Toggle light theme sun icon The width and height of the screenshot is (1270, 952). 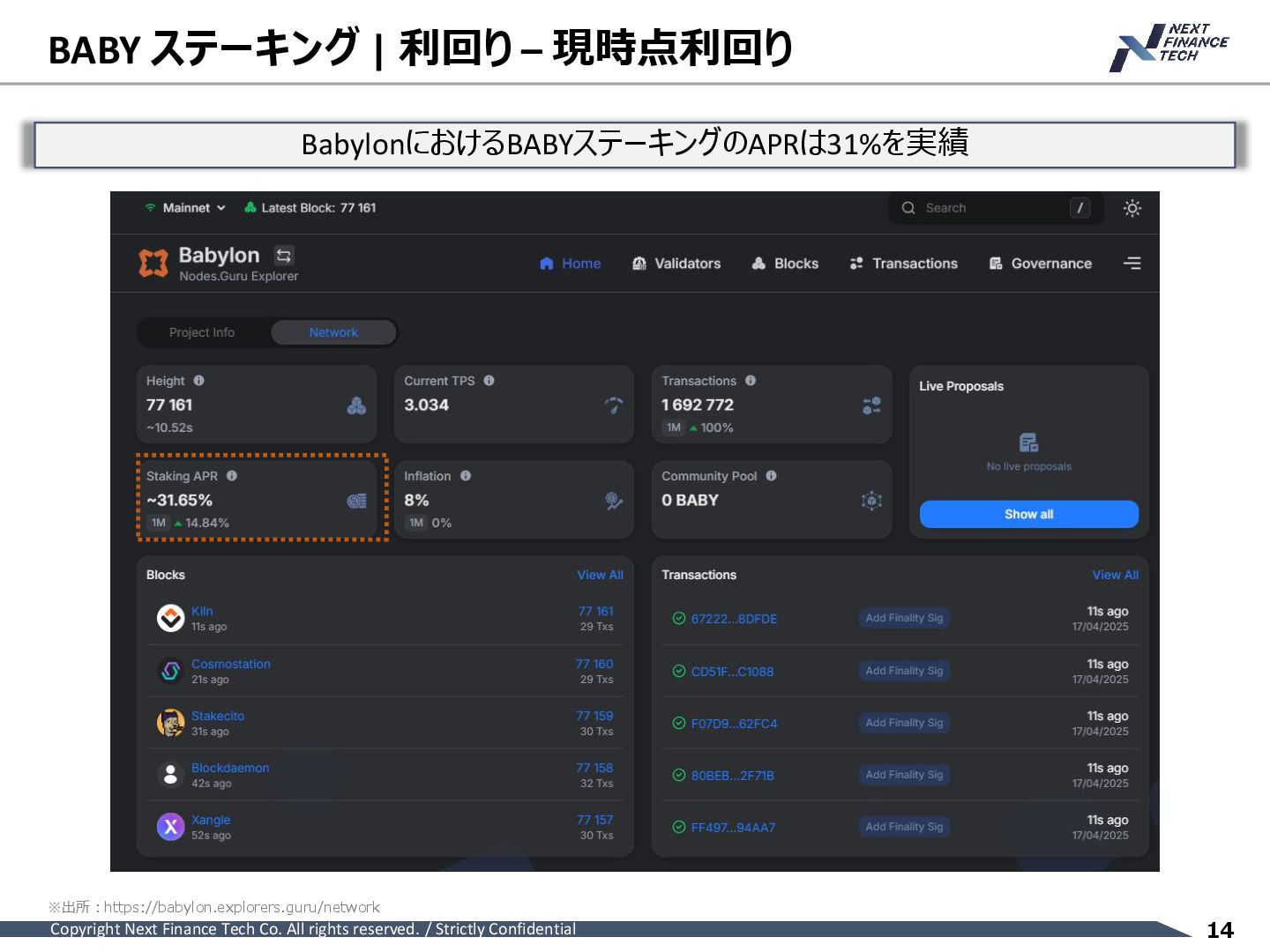[x=1132, y=208]
